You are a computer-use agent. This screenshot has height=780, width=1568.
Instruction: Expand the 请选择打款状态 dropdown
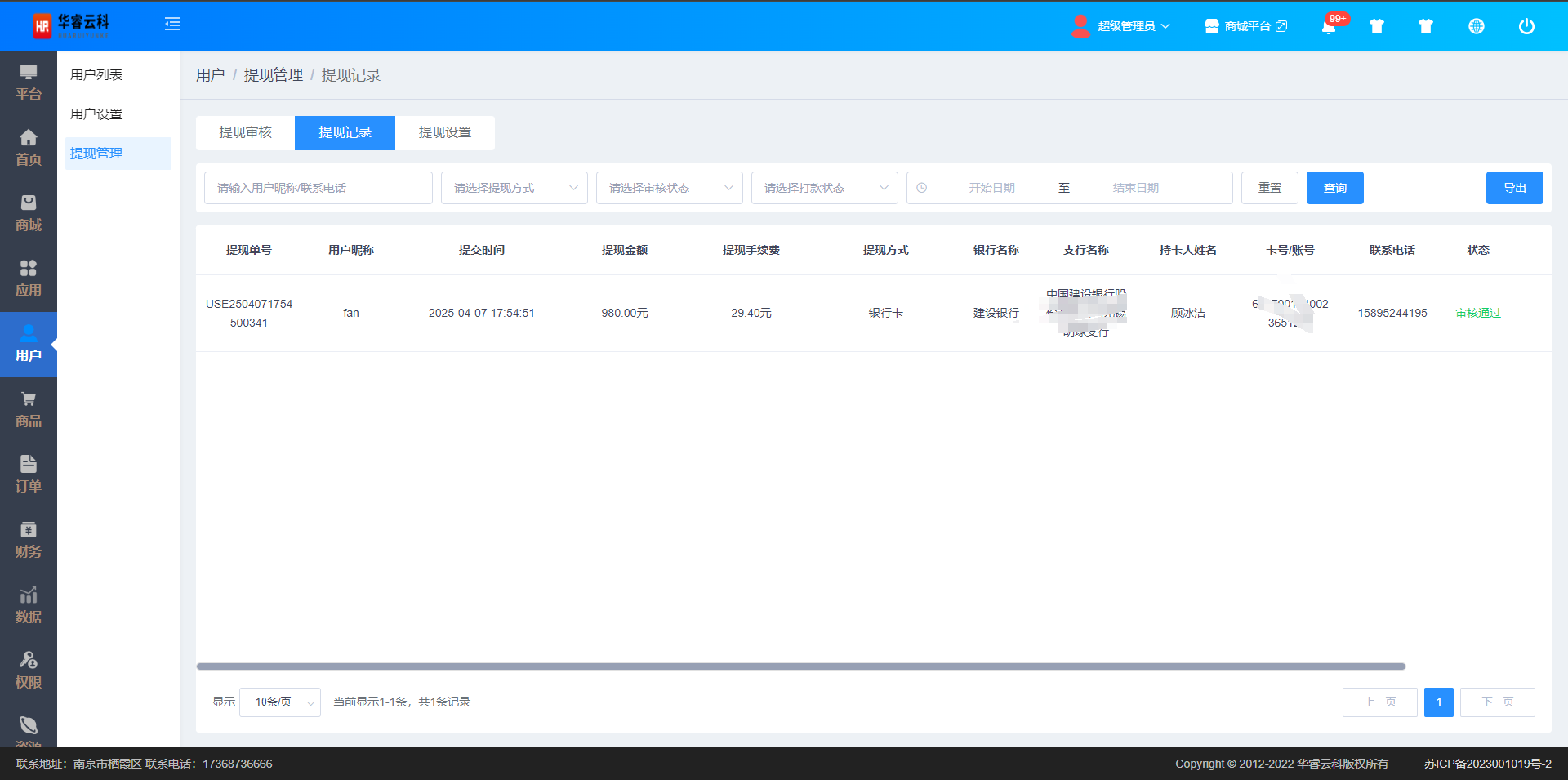point(824,188)
